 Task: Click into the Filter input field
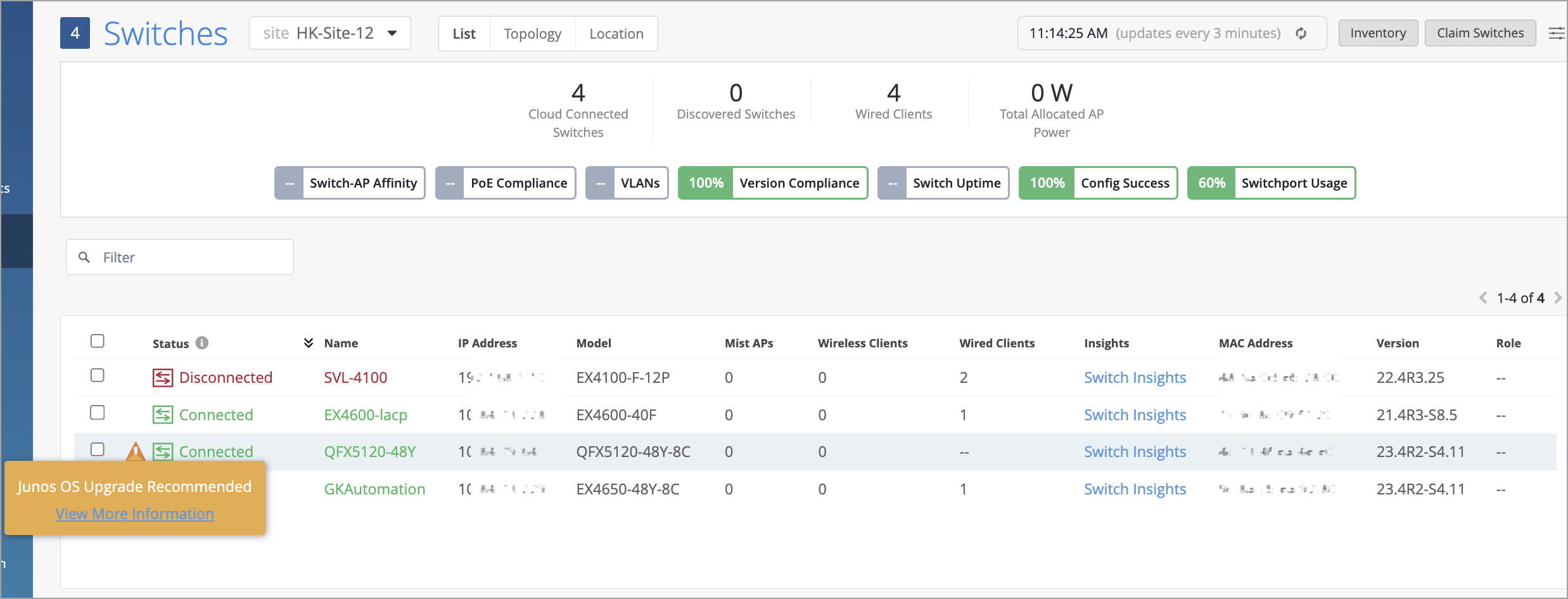tap(190, 257)
